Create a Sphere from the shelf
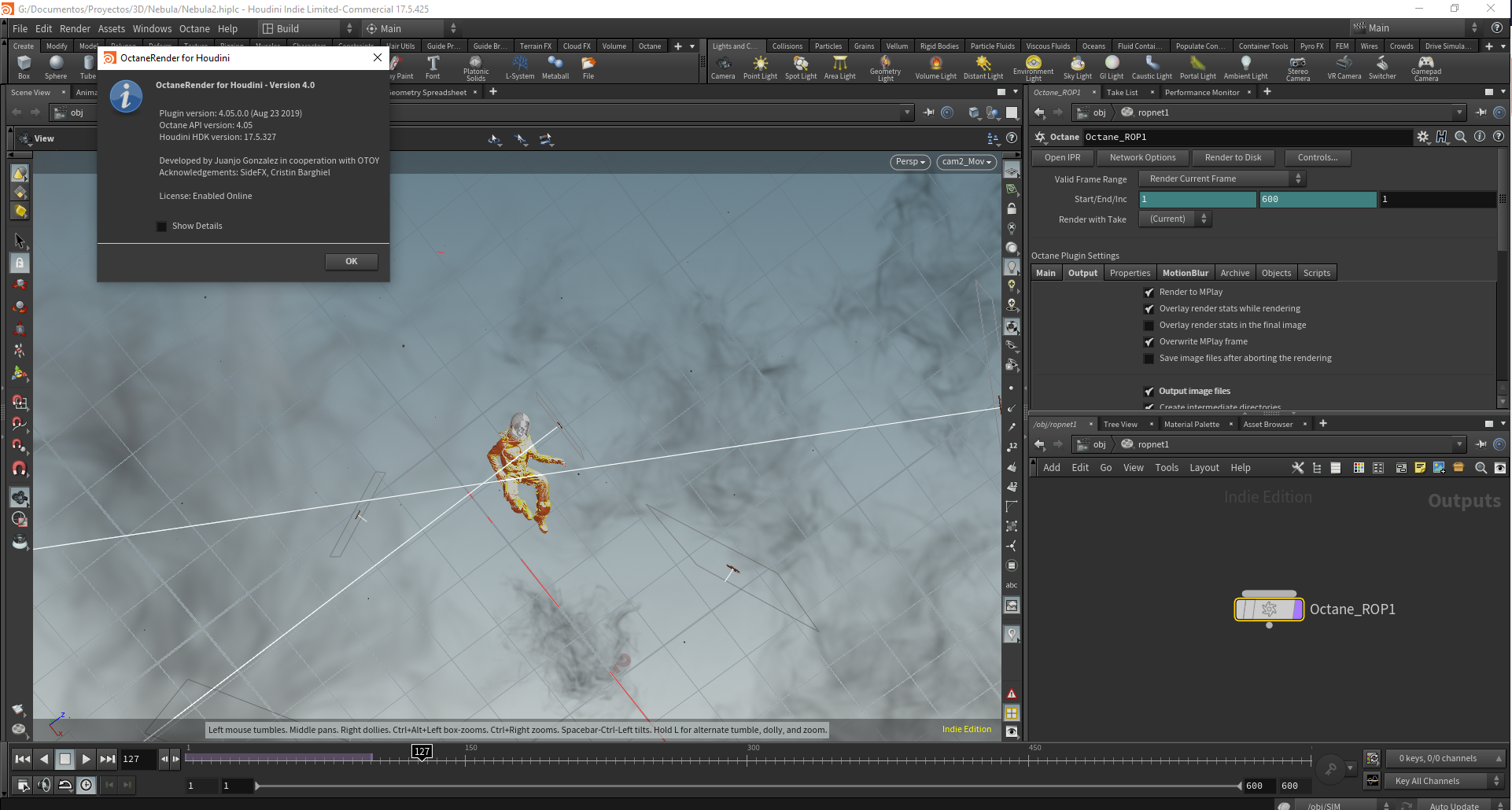 click(x=56, y=67)
